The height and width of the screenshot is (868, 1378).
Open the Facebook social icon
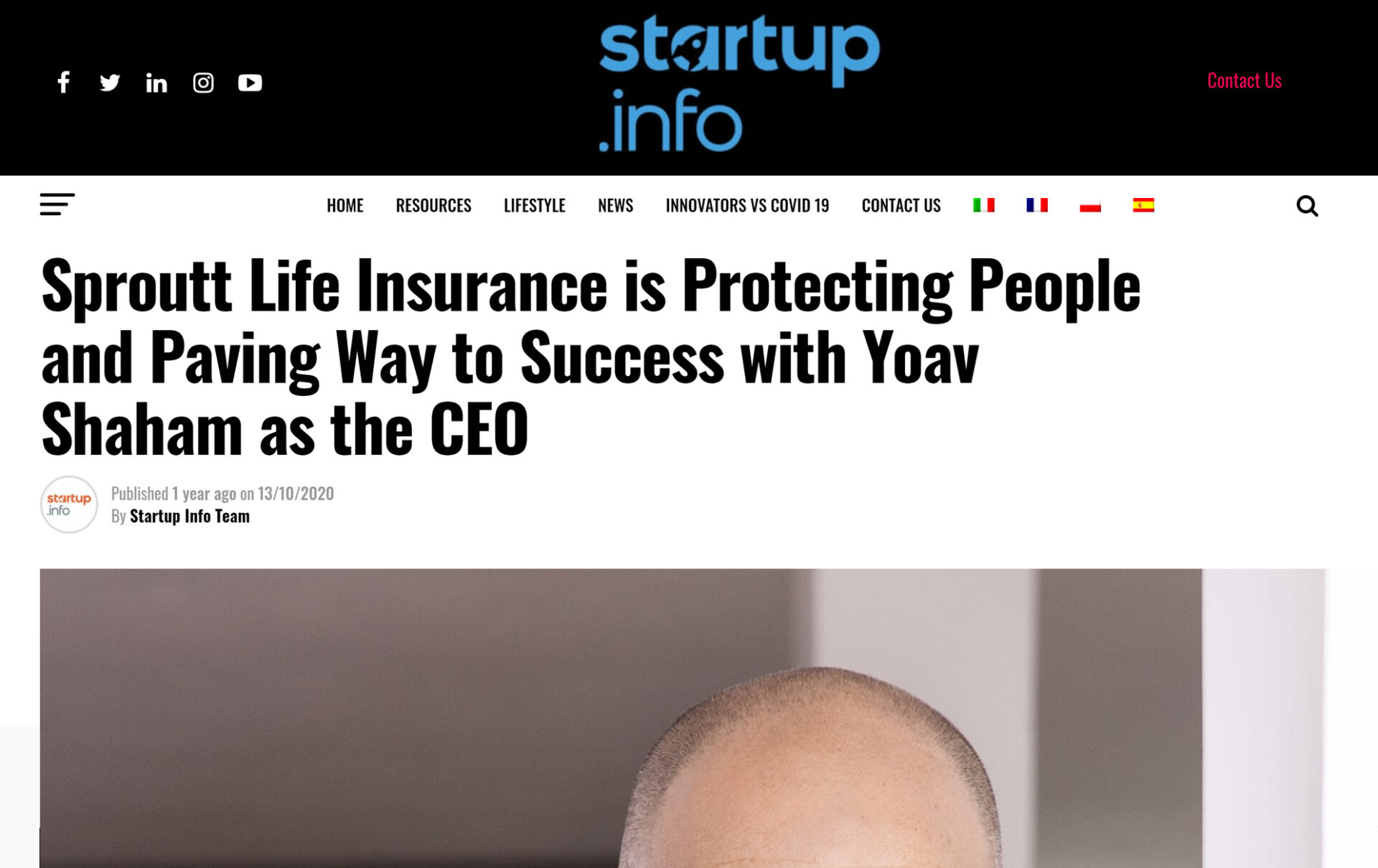pos(64,82)
